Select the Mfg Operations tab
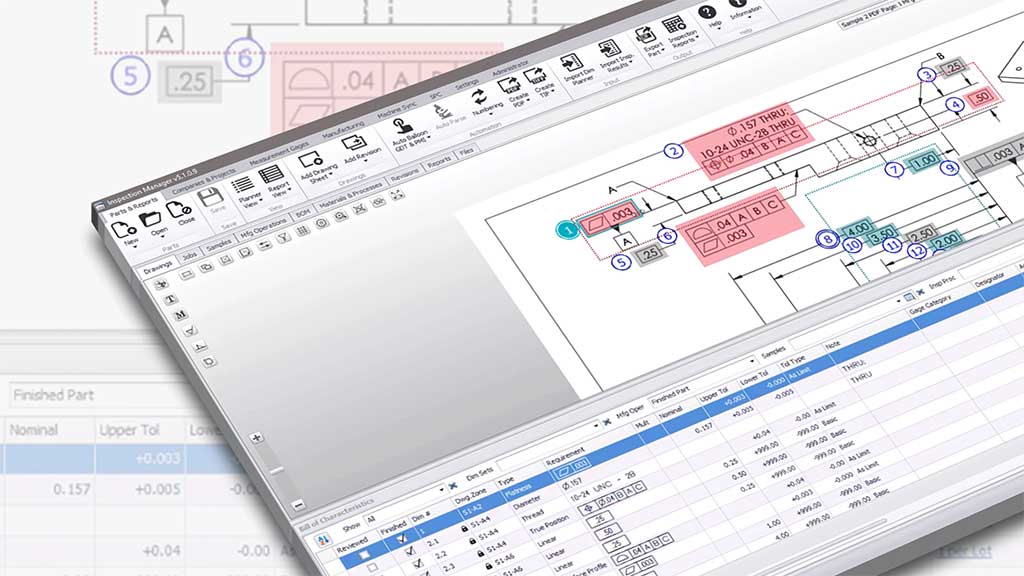The width and height of the screenshot is (1024, 576). pyautogui.click(x=263, y=228)
